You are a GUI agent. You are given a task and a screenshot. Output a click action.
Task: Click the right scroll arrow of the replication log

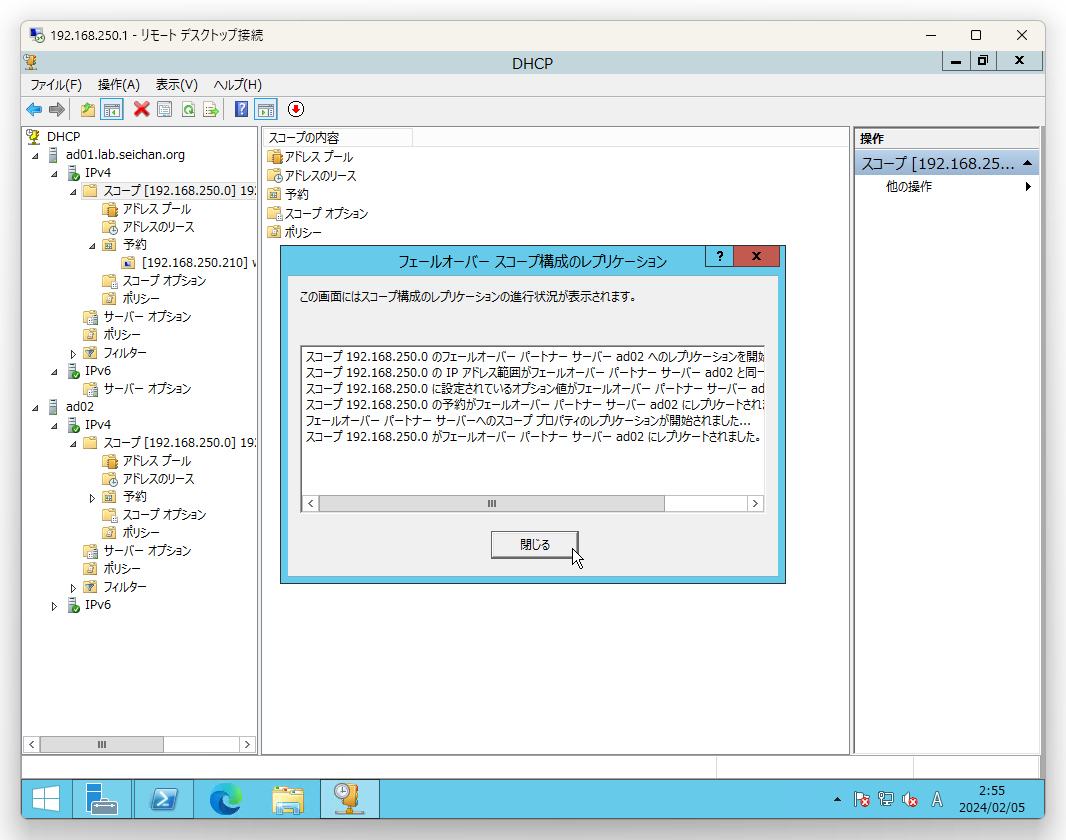click(x=755, y=504)
